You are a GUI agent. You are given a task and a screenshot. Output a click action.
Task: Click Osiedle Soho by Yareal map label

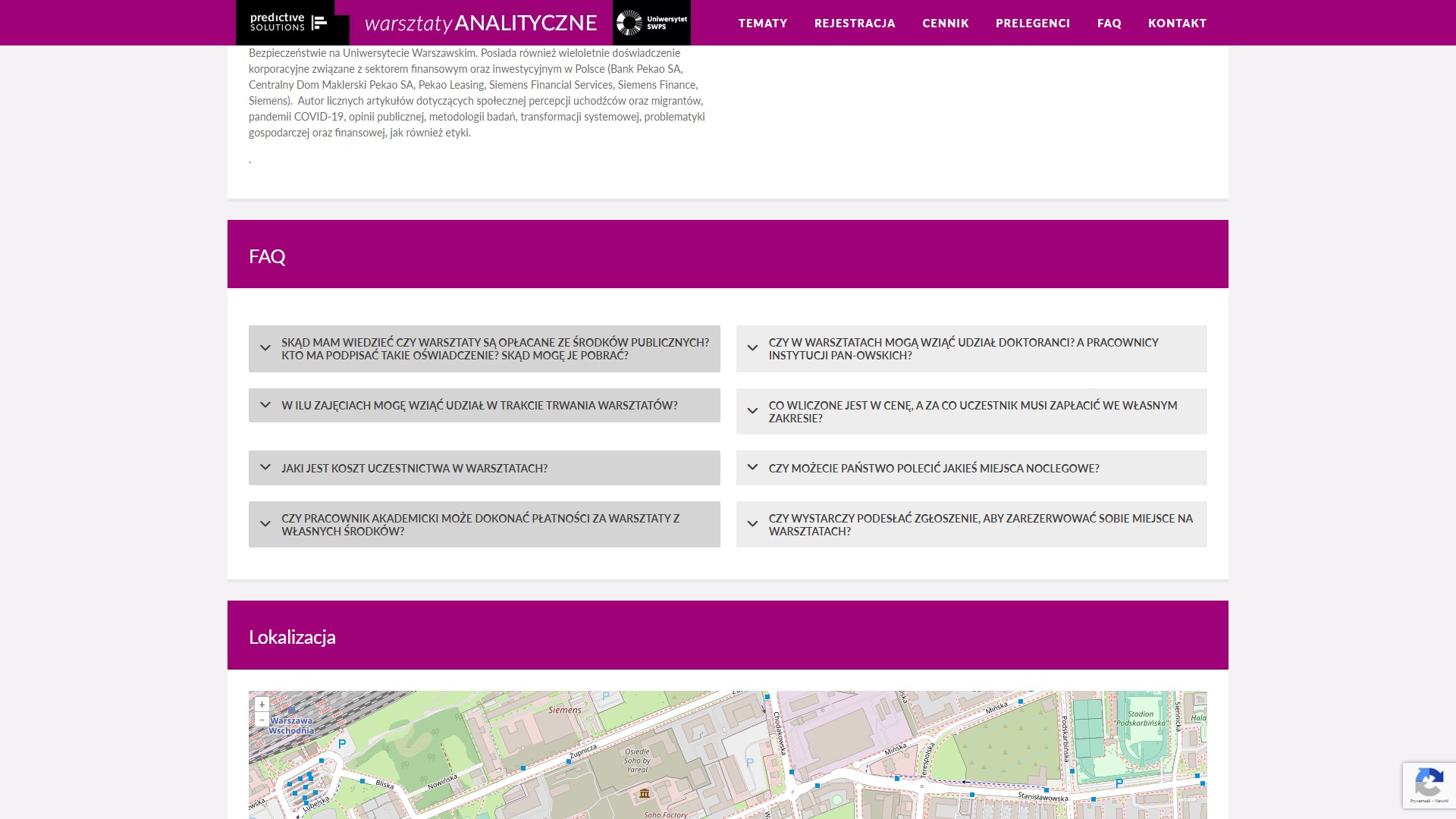[637, 761]
